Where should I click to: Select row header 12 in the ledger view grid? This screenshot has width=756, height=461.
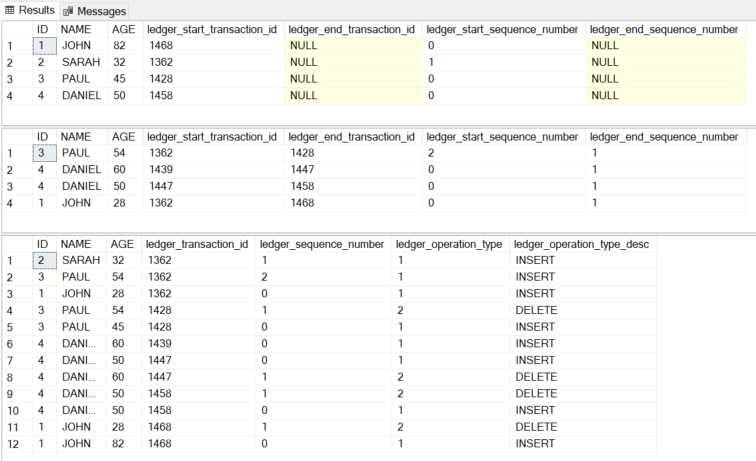(17, 444)
